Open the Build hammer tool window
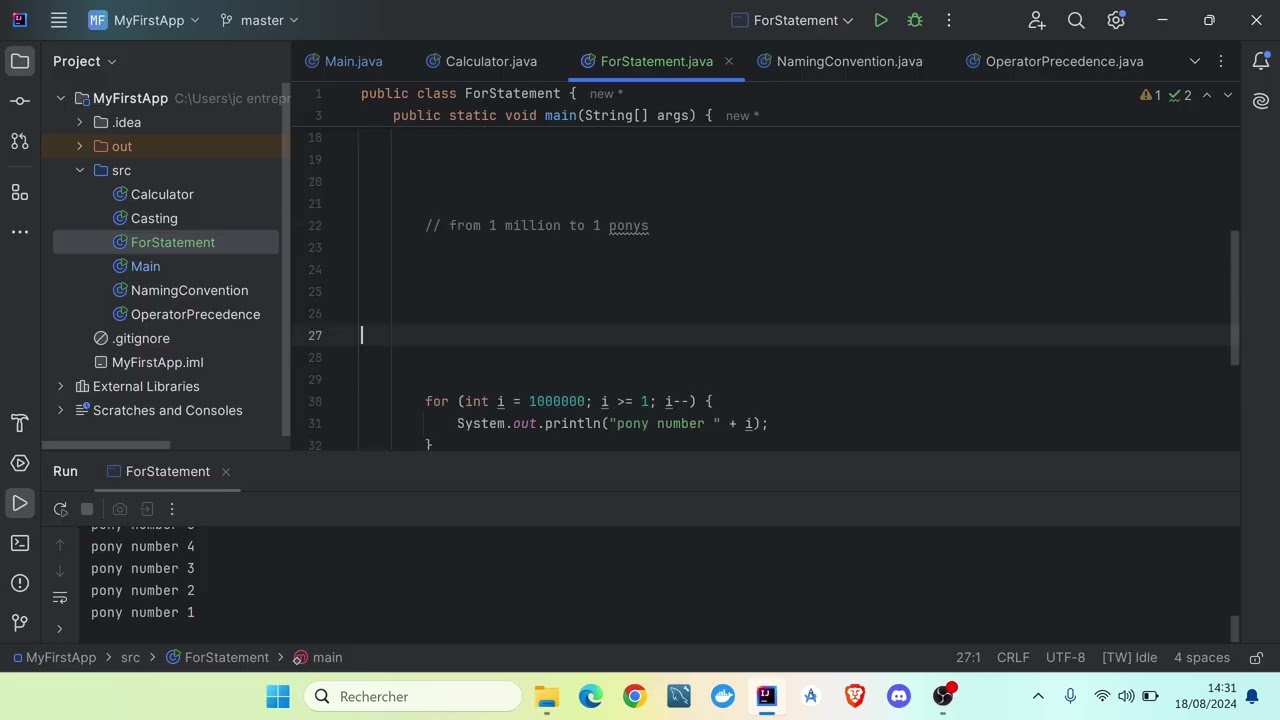This screenshot has height=720, width=1280. pos(20,423)
